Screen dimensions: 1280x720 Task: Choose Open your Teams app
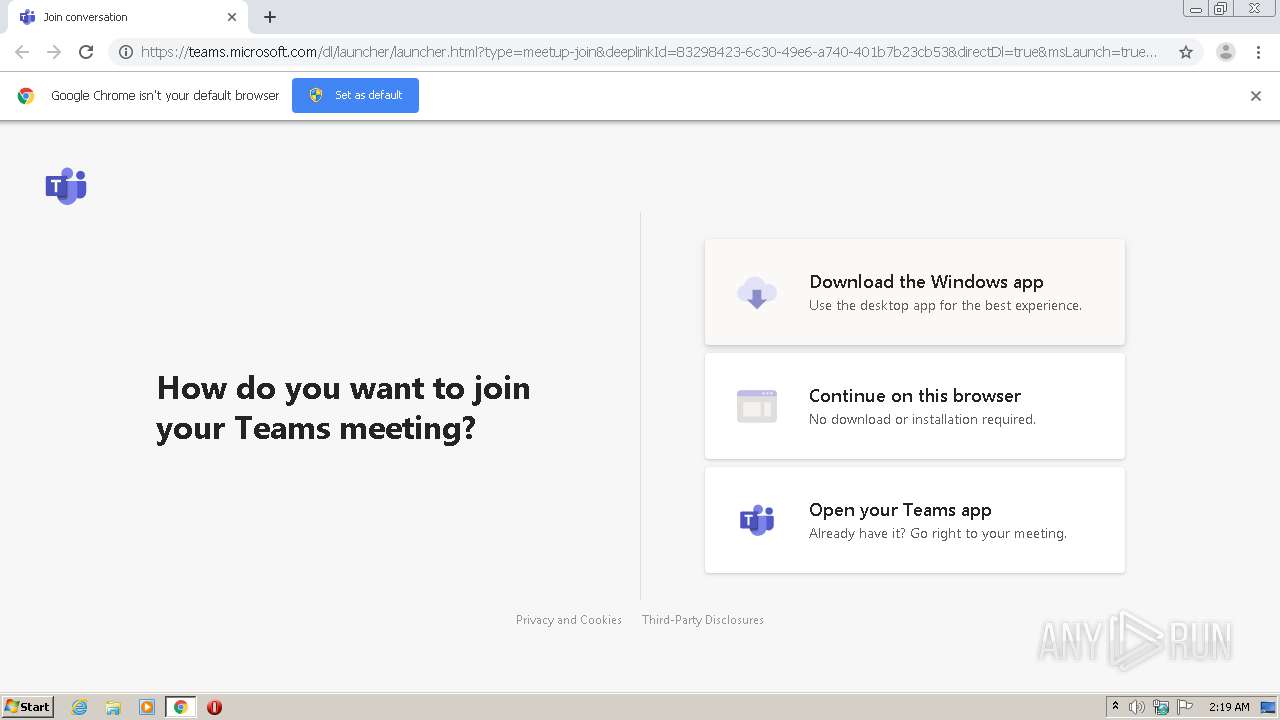point(915,520)
